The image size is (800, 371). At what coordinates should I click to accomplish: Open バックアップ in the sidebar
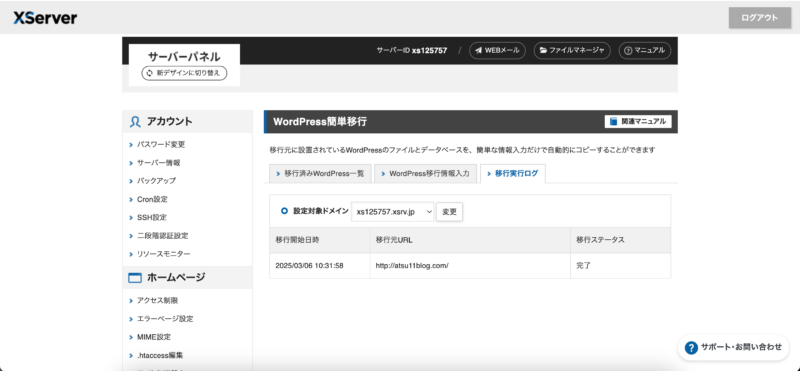click(x=156, y=181)
